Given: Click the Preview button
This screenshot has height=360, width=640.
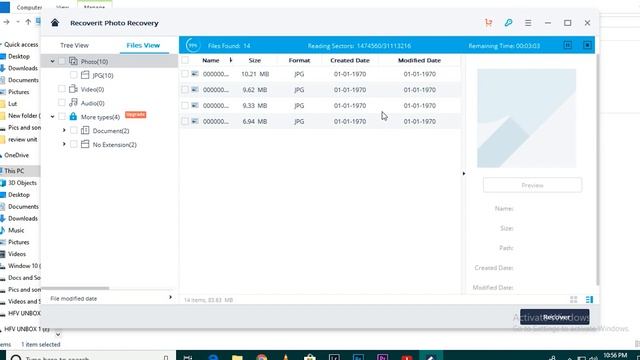Looking at the screenshot, I should (x=532, y=185).
